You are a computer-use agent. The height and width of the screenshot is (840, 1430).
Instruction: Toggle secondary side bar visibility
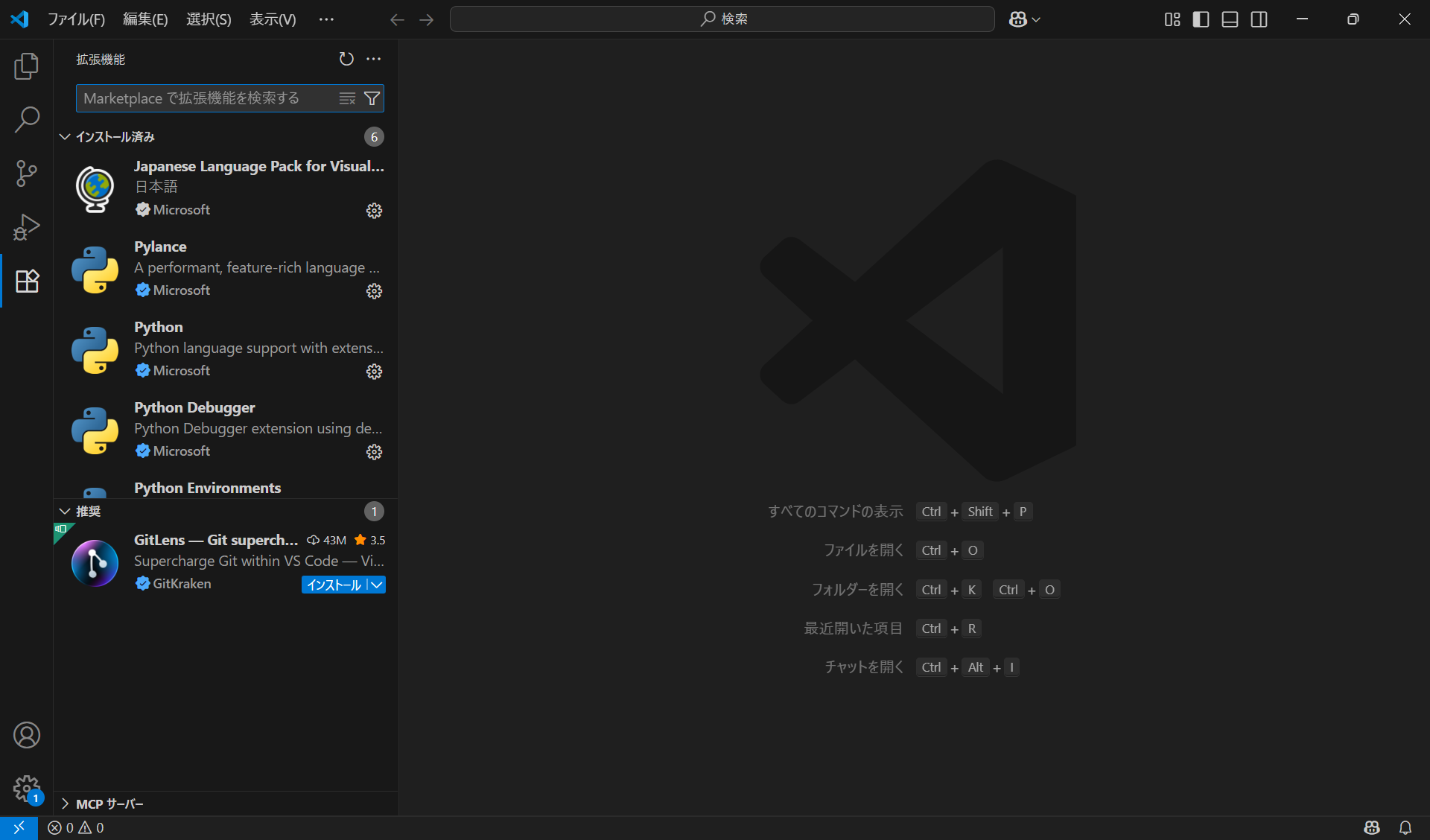[1259, 19]
